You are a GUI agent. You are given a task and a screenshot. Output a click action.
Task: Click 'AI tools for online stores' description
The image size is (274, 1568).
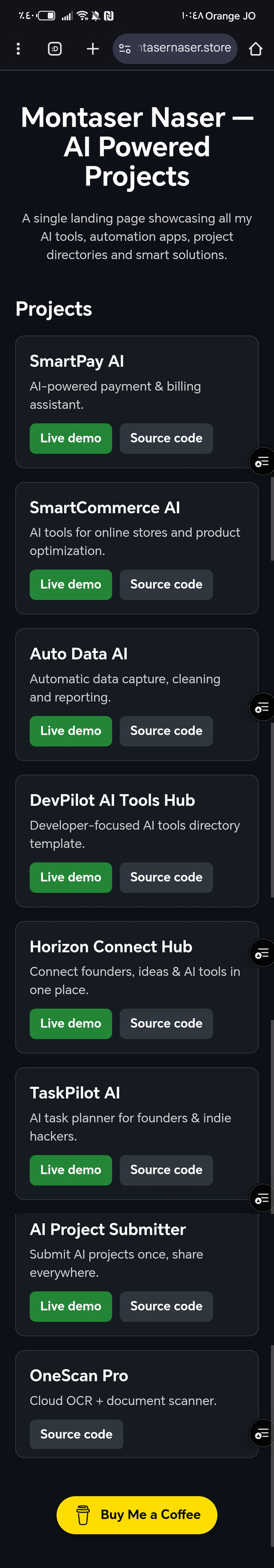pos(135,542)
